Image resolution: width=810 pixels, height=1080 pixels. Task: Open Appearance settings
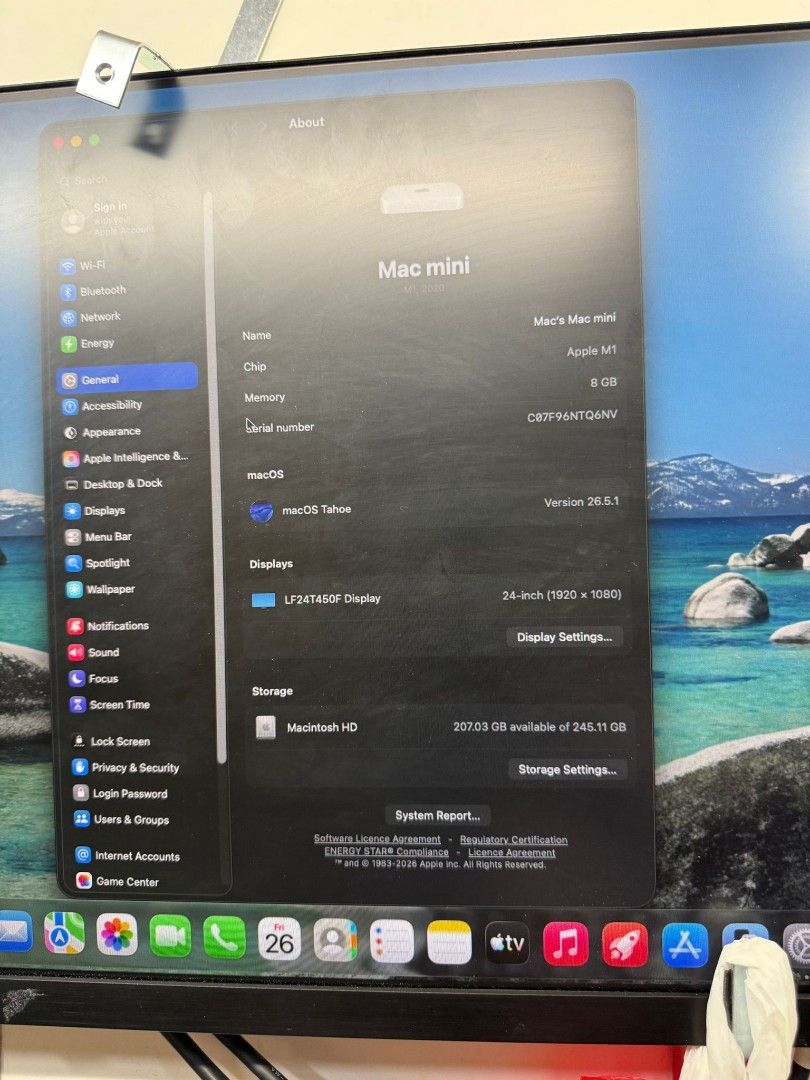click(x=103, y=432)
